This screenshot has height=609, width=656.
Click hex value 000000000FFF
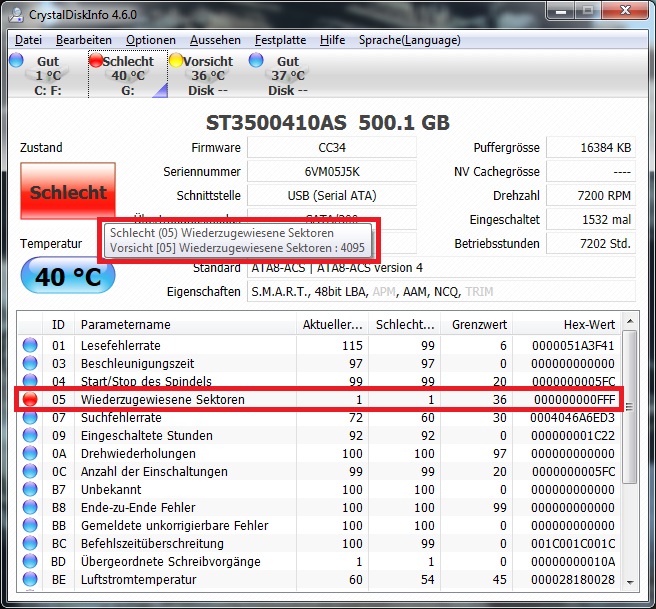pyautogui.click(x=574, y=399)
